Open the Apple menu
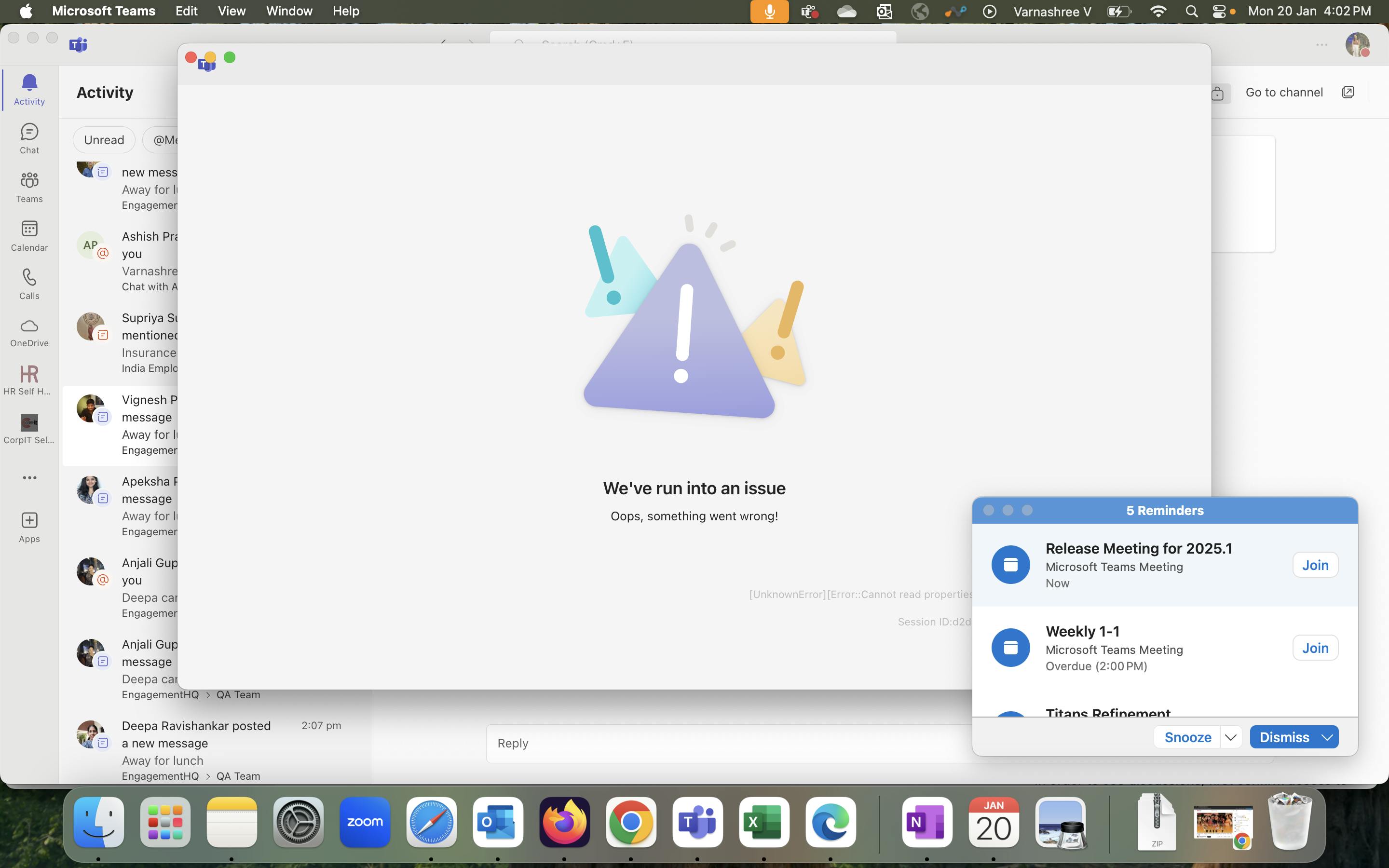The width and height of the screenshot is (1389, 868). tap(26, 12)
